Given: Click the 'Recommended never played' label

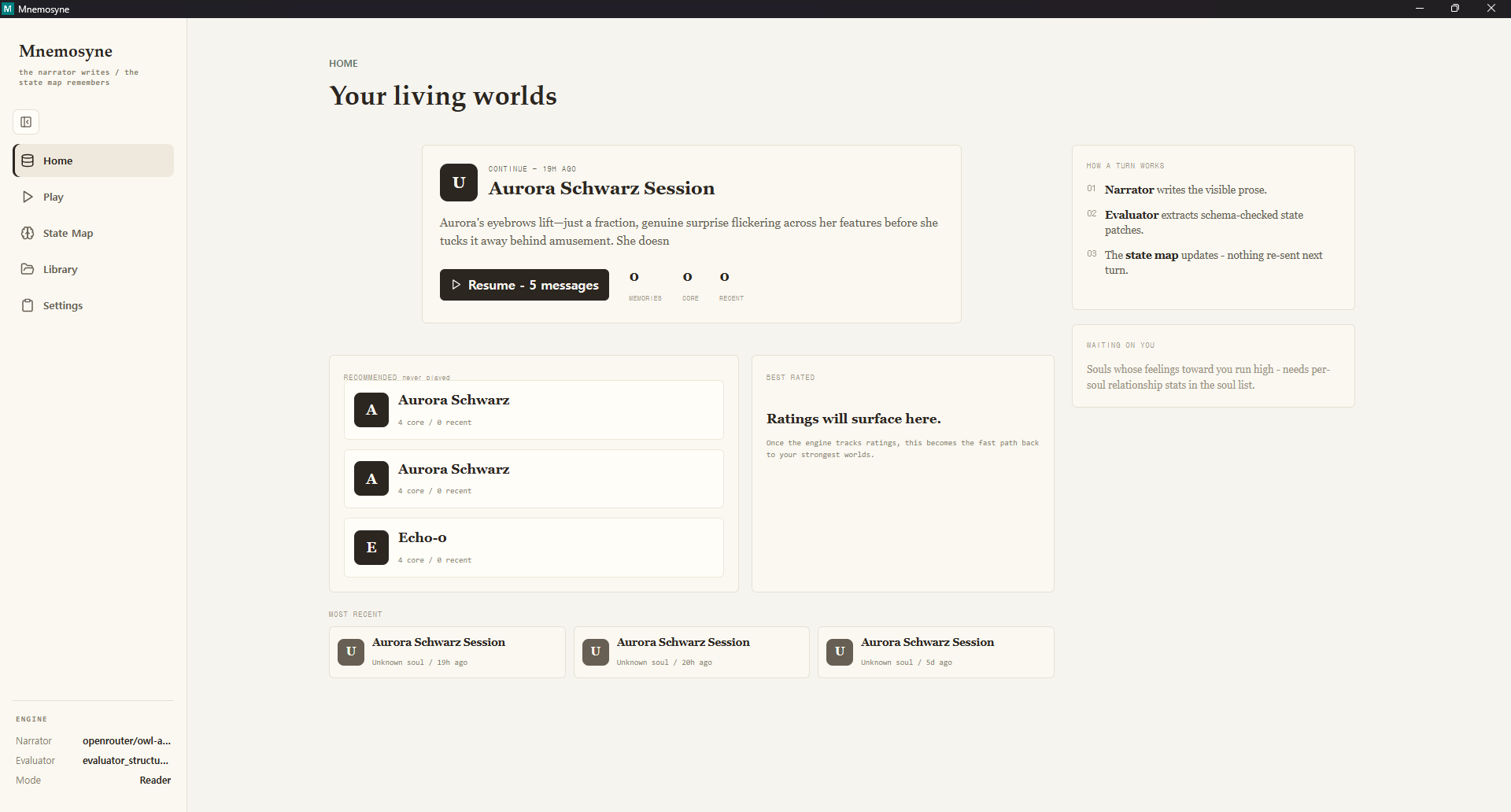Looking at the screenshot, I should (x=397, y=378).
